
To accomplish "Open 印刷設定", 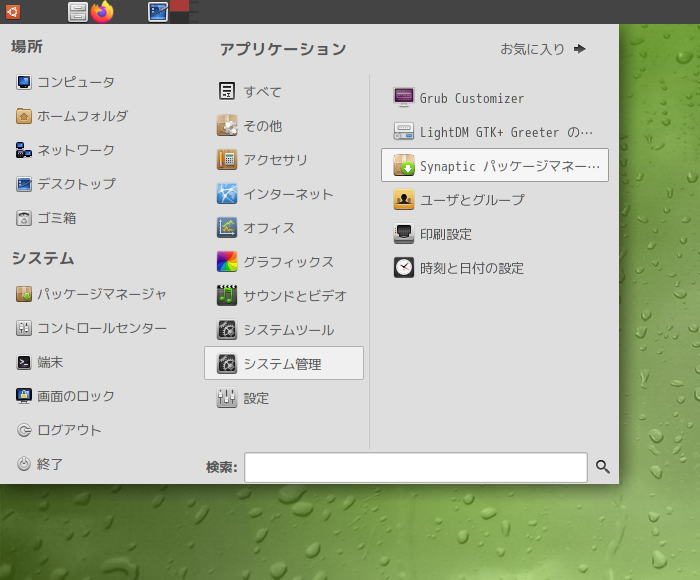I will [x=495, y=234].
